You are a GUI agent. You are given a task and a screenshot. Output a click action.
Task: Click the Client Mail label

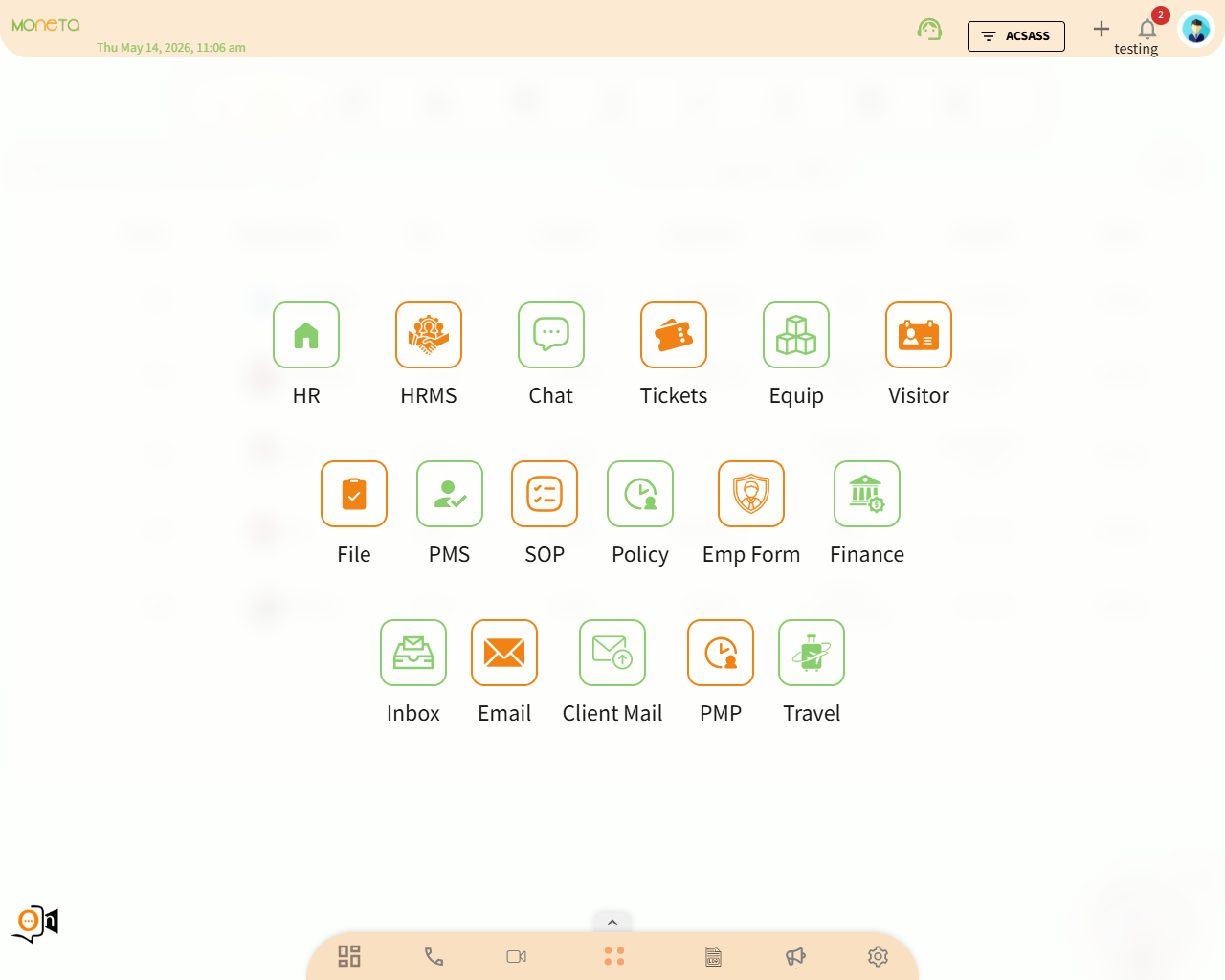point(612,713)
